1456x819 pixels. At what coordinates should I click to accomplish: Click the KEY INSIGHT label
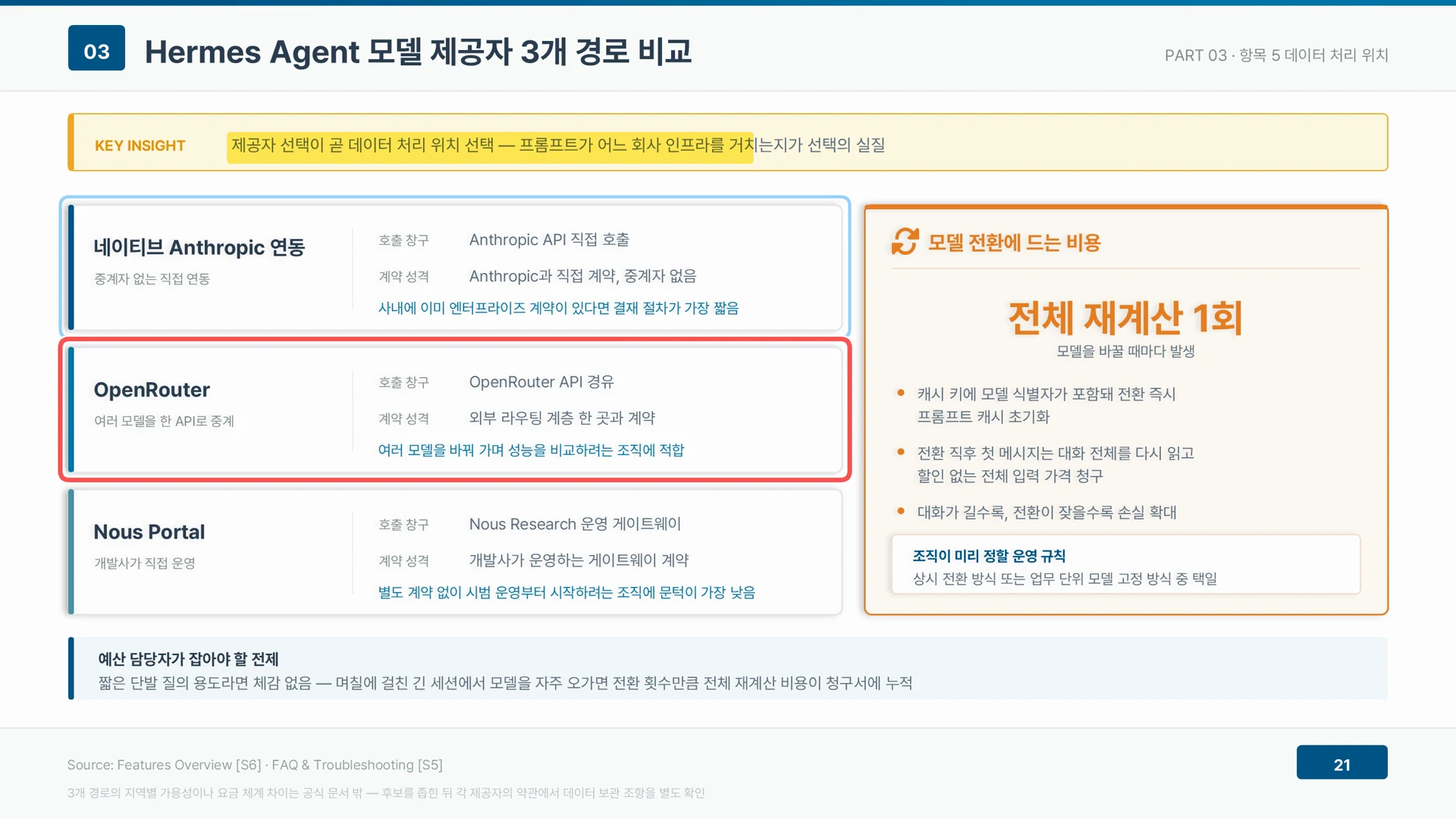140,146
